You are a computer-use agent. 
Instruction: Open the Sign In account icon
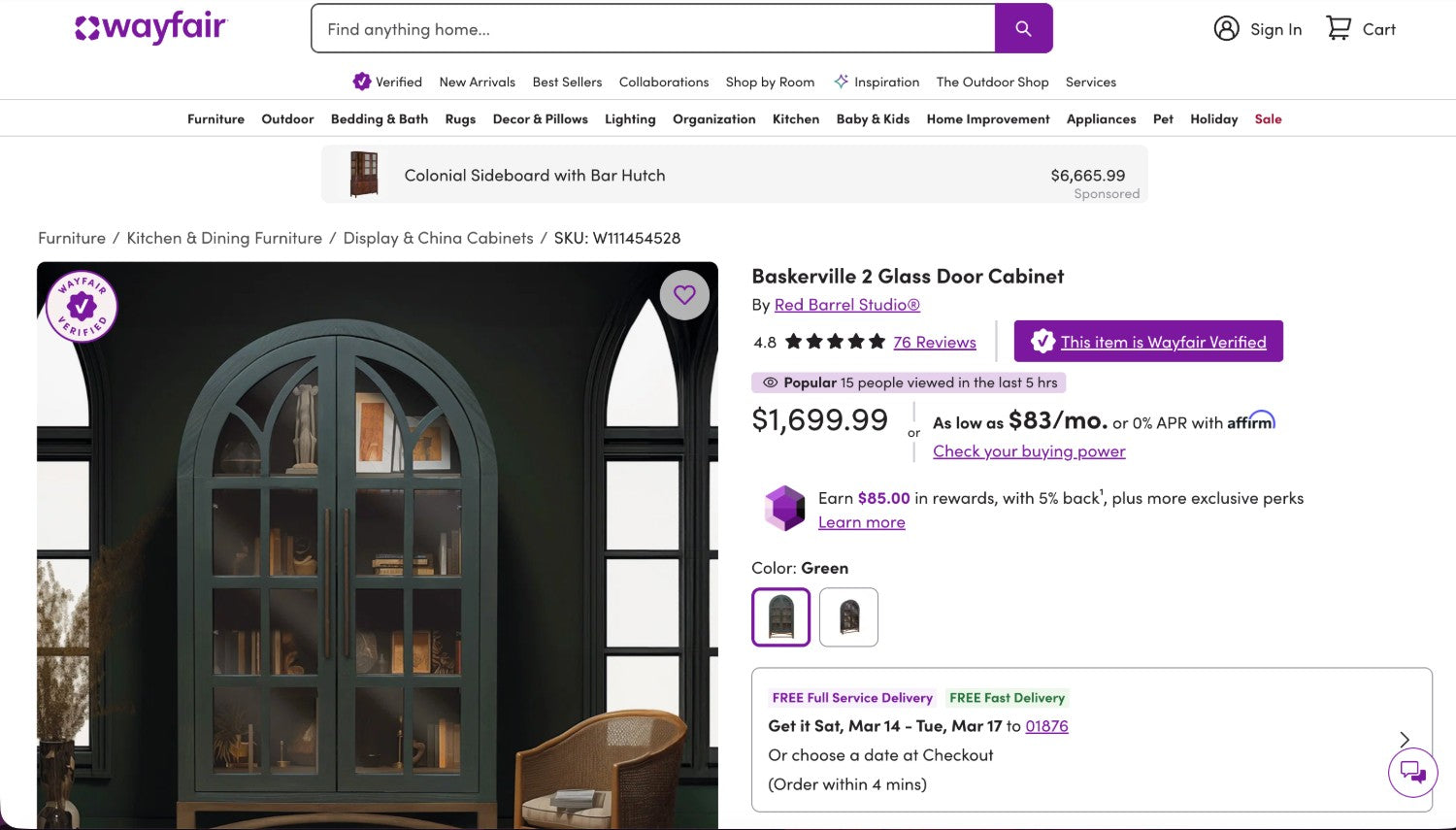pyautogui.click(x=1227, y=29)
